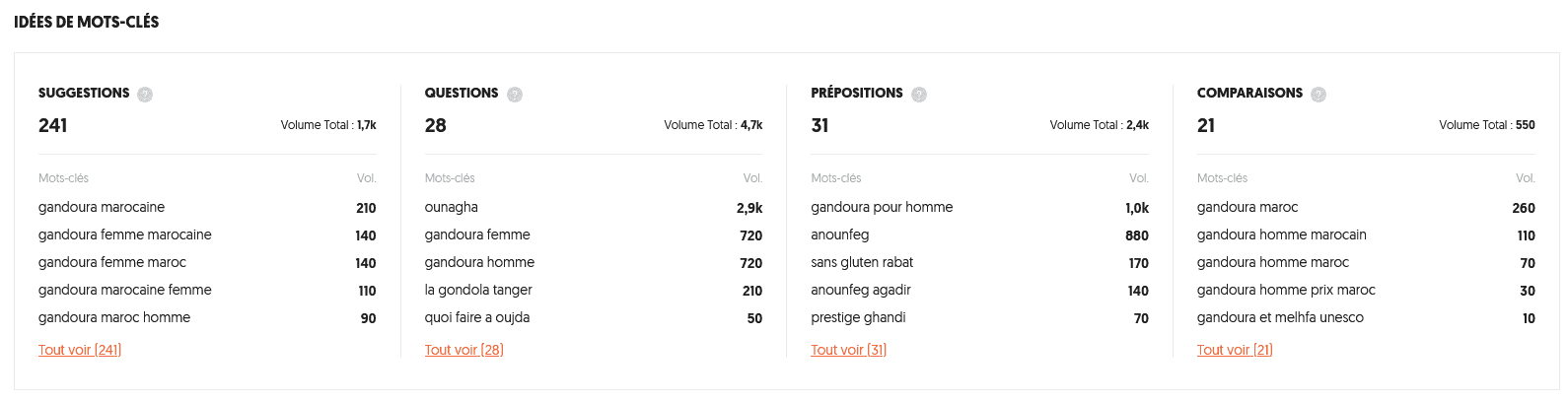Select the keyword gandoura maroc
1568x402 pixels.
1247,208
